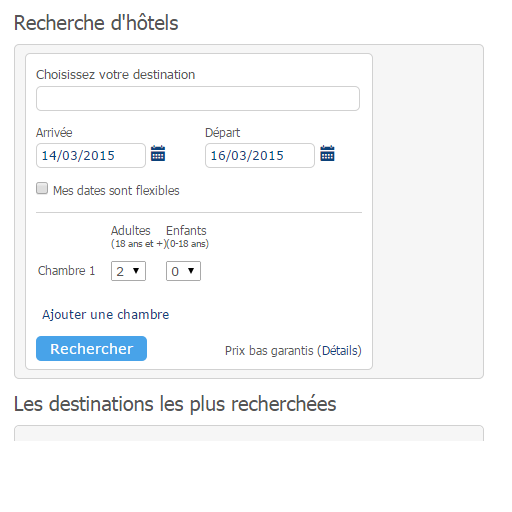Click the blue Rechercher button
This screenshot has height=512, width=512.
pos(91,349)
